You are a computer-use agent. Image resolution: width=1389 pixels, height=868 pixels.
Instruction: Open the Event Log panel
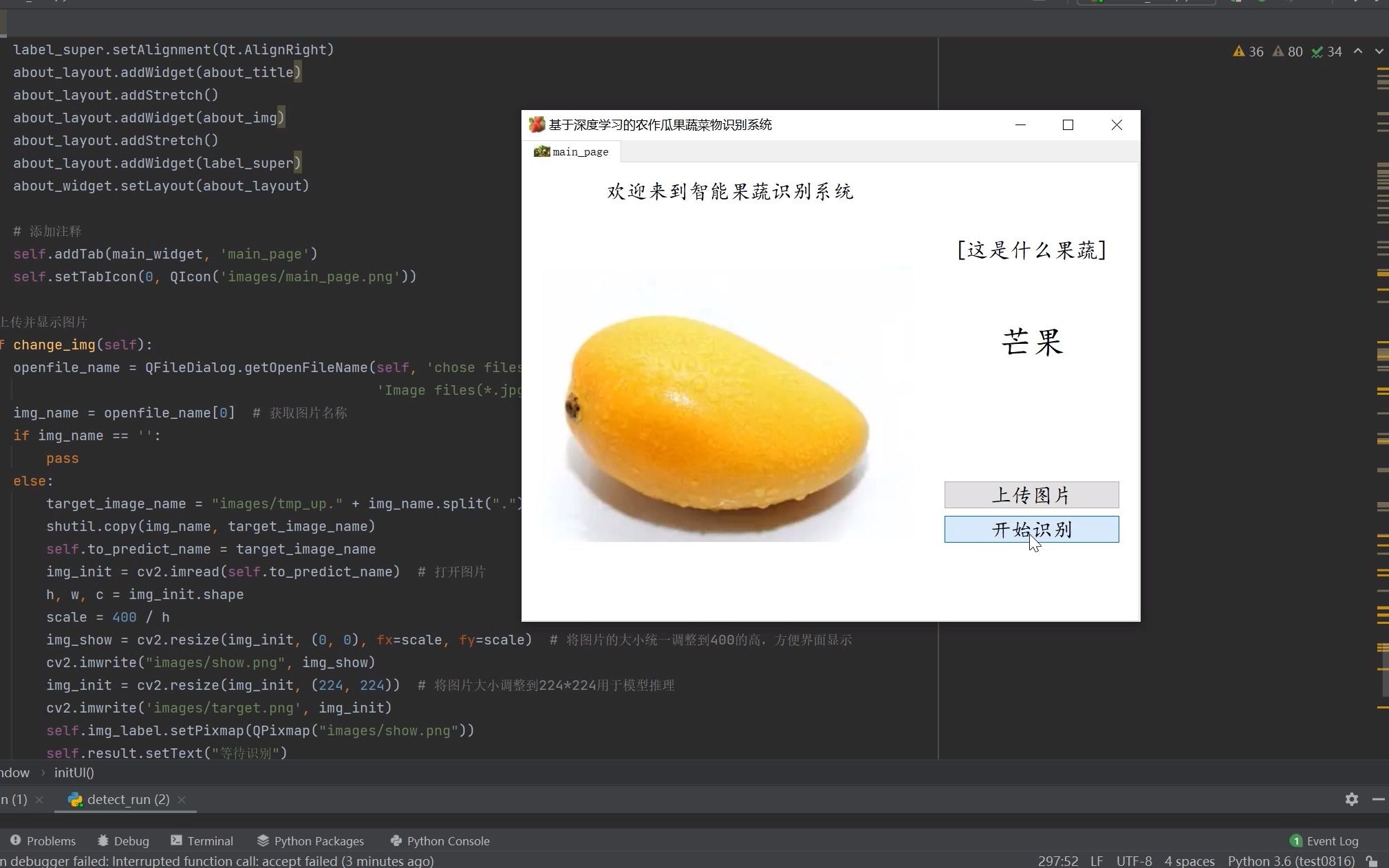click(x=1324, y=840)
